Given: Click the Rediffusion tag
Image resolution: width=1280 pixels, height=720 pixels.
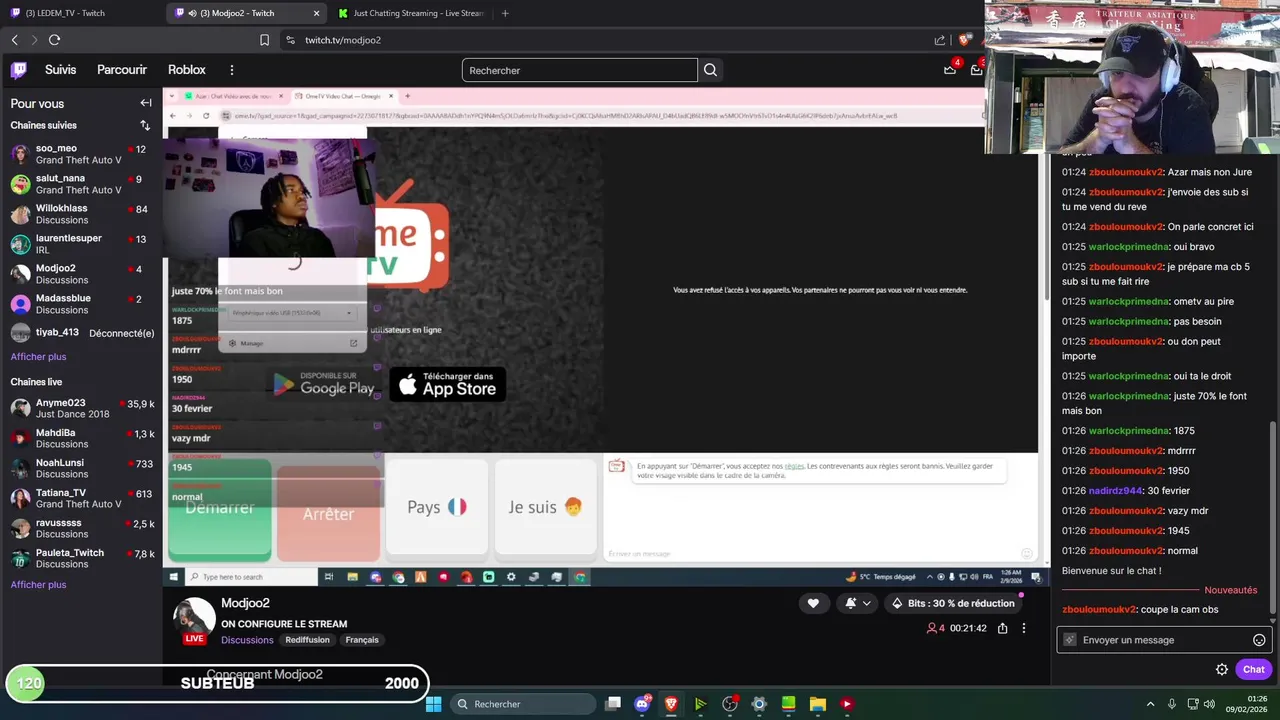Looking at the screenshot, I should [307, 640].
